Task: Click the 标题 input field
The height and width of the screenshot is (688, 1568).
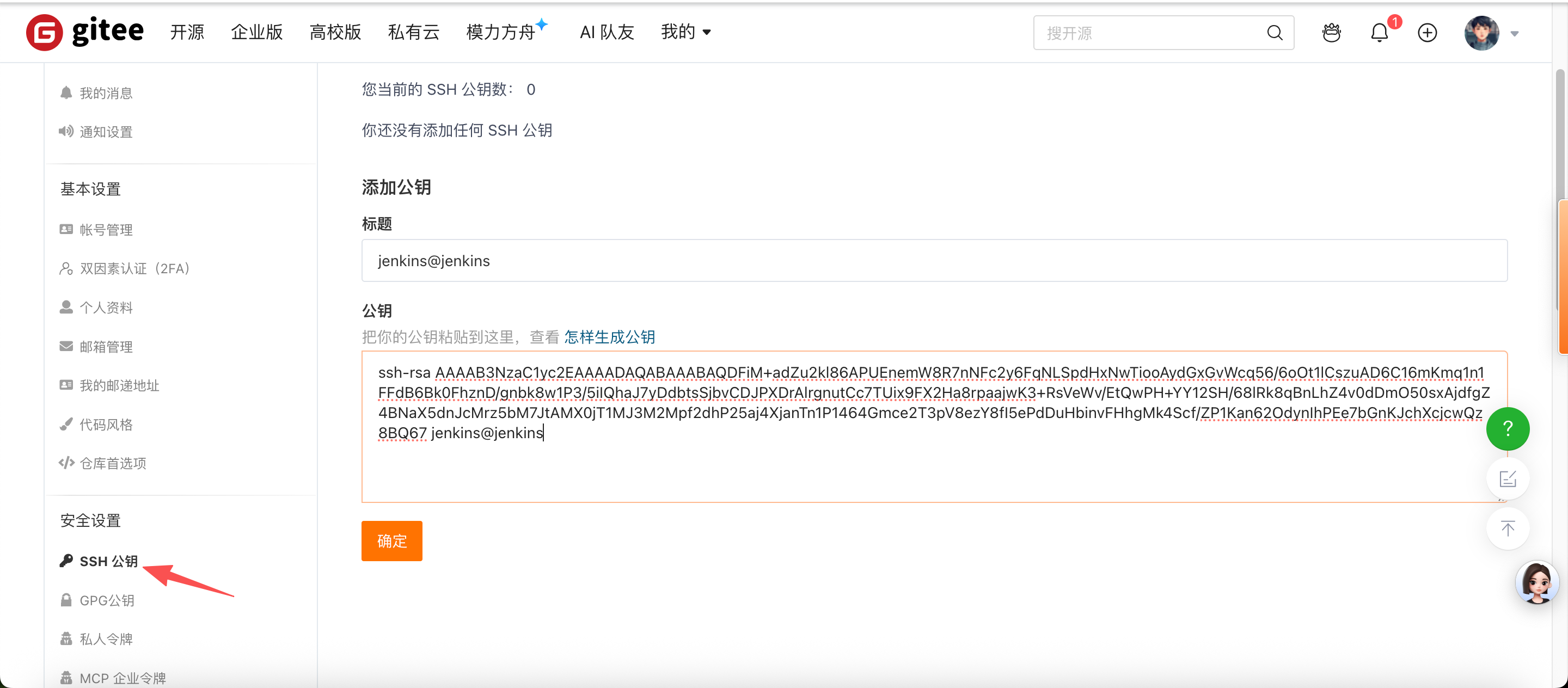Action: (934, 260)
